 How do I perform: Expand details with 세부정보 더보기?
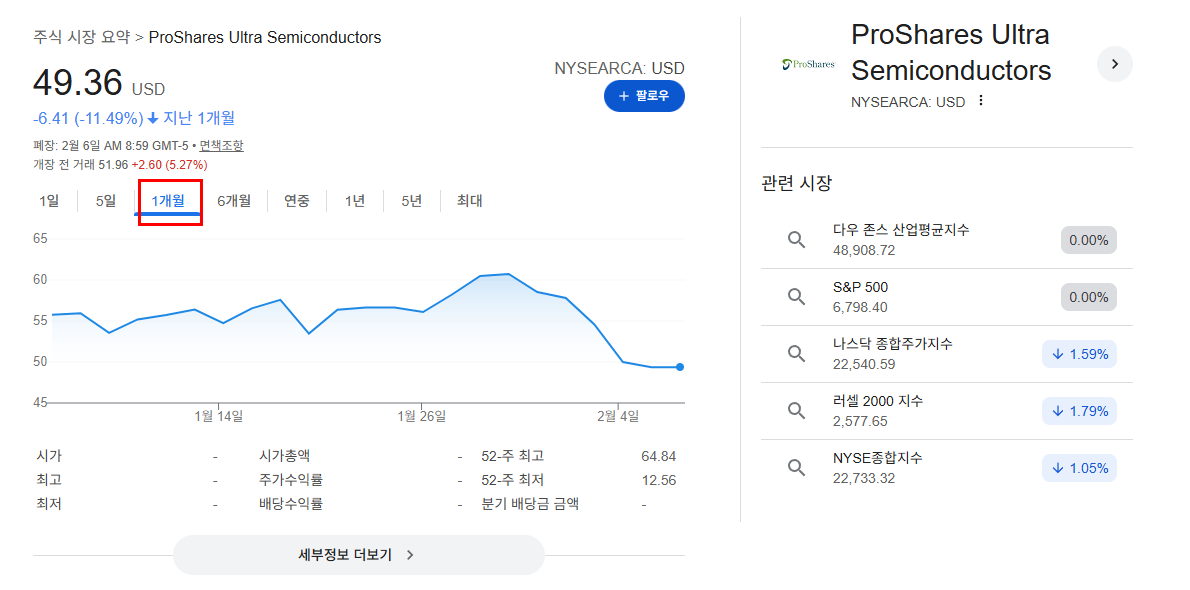click(358, 555)
